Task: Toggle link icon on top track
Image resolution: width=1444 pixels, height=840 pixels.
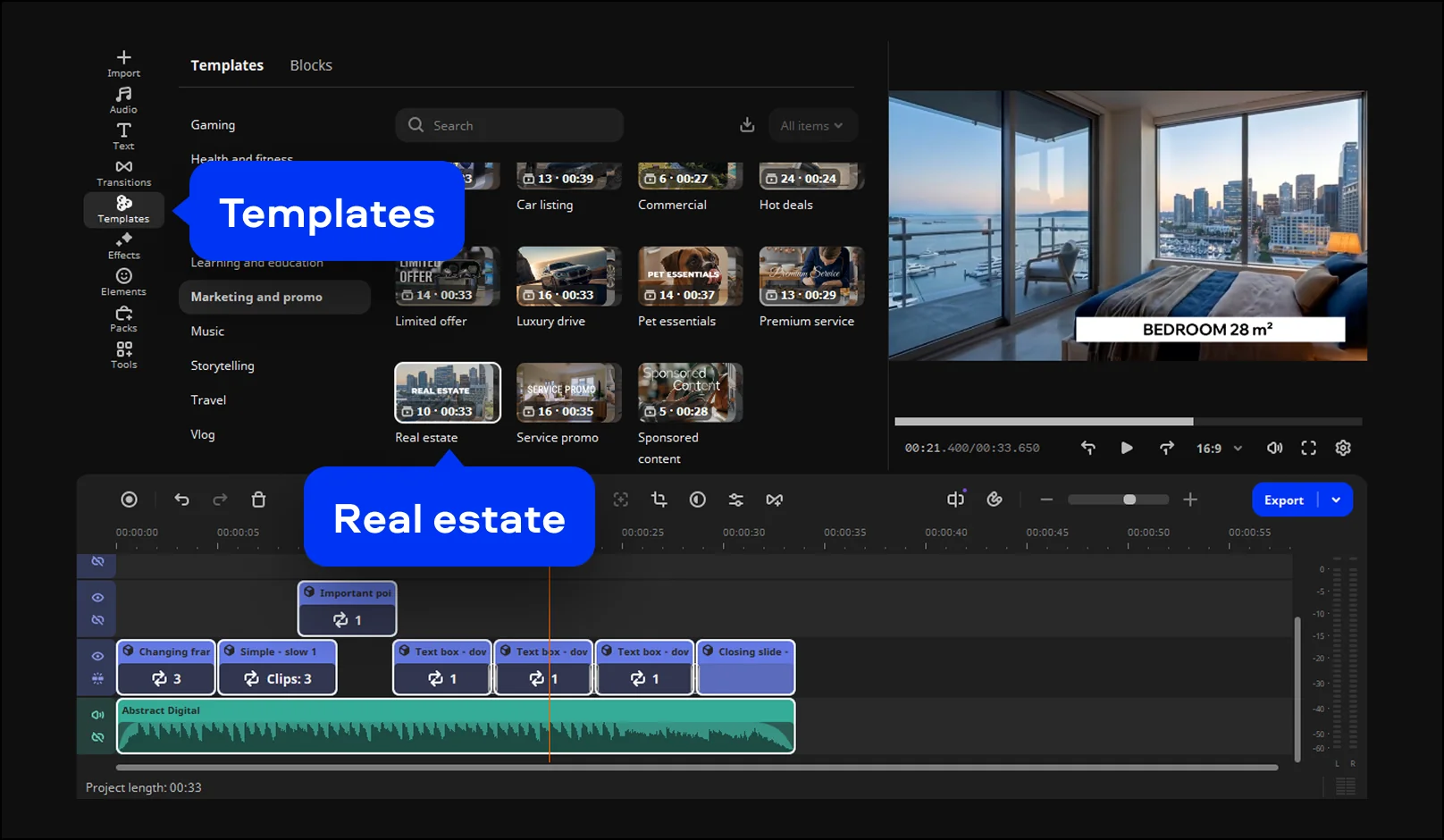Action: pos(97,561)
